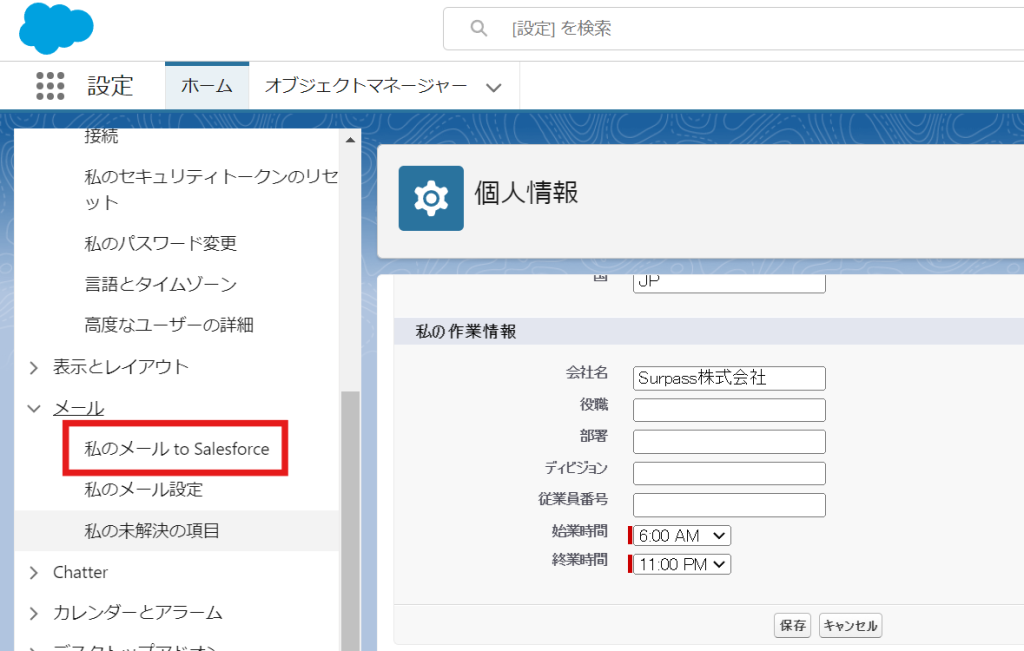Open the App Launcher grid icon

50,86
